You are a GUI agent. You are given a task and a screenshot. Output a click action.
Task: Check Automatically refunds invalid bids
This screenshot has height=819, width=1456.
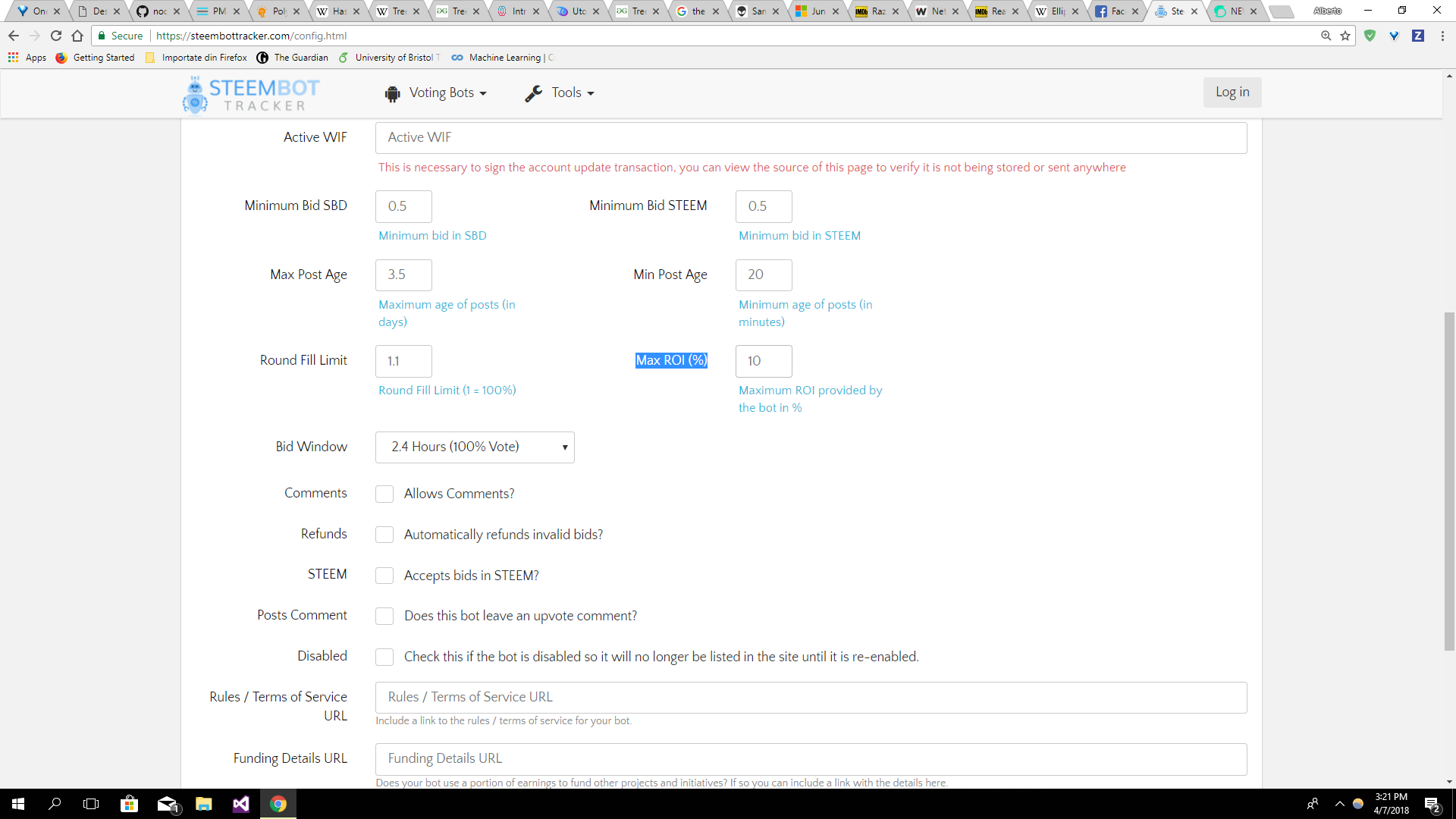tap(384, 535)
